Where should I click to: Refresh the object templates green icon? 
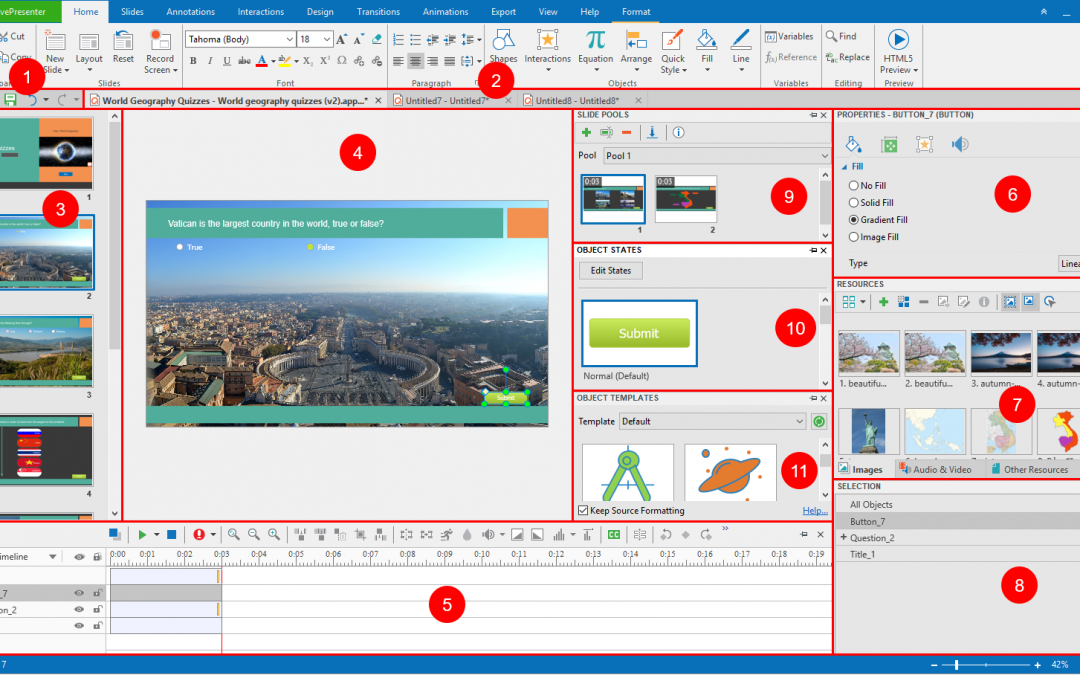[x=818, y=422]
